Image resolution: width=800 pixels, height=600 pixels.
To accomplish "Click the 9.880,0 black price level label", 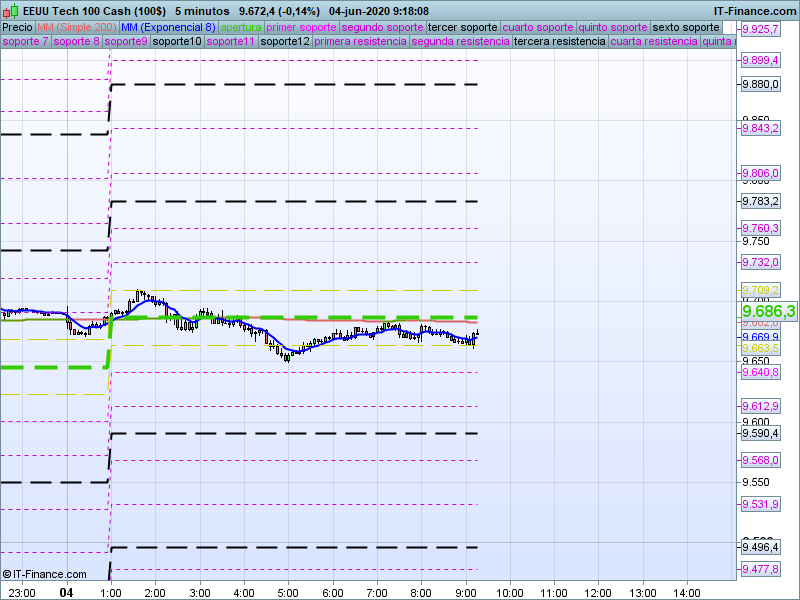I will click(x=760, y=85).
